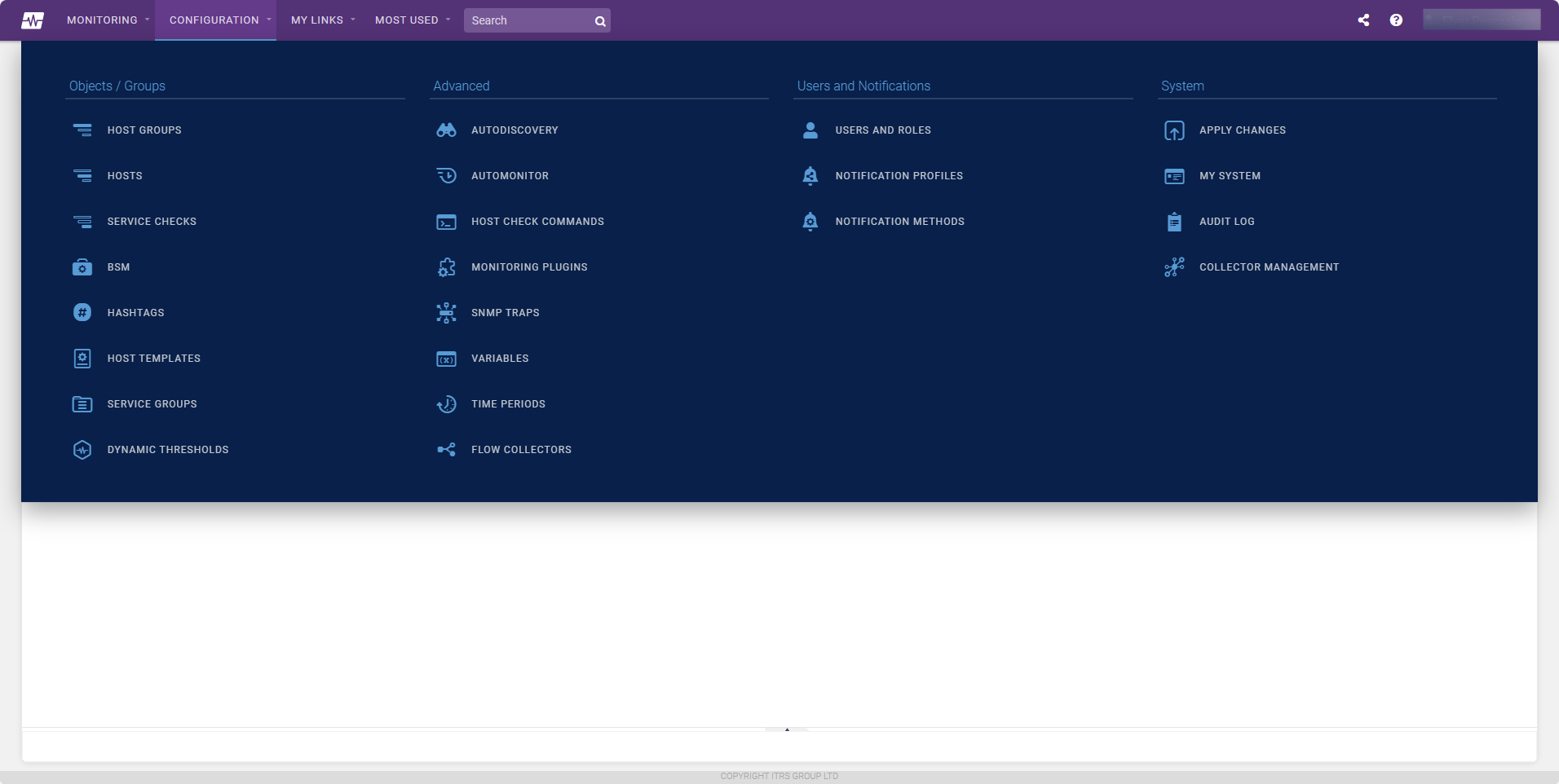Click the Host Check Commands terminal icon

coord(446,222)
